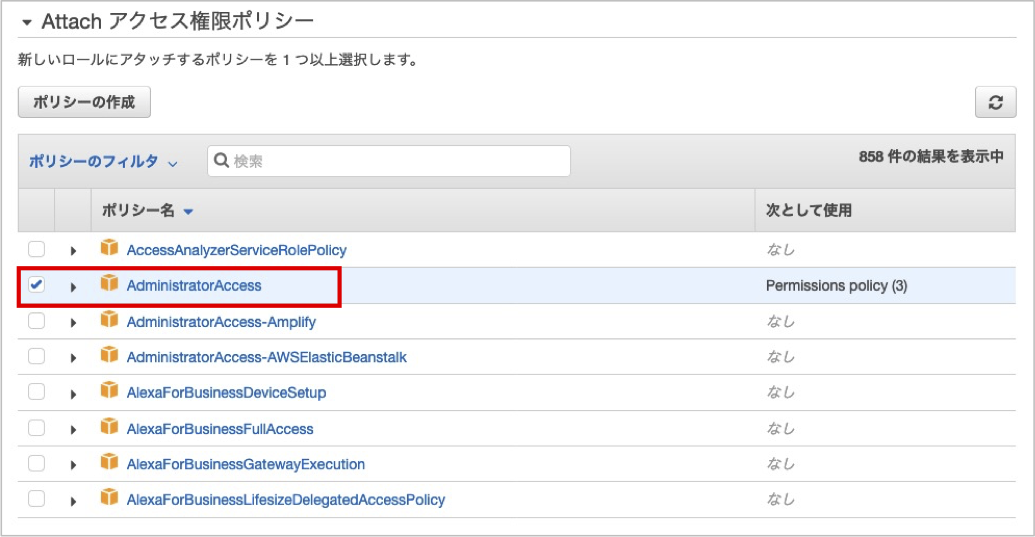Open the AccessAnalyzerServiceRolePolicy link

236,250
